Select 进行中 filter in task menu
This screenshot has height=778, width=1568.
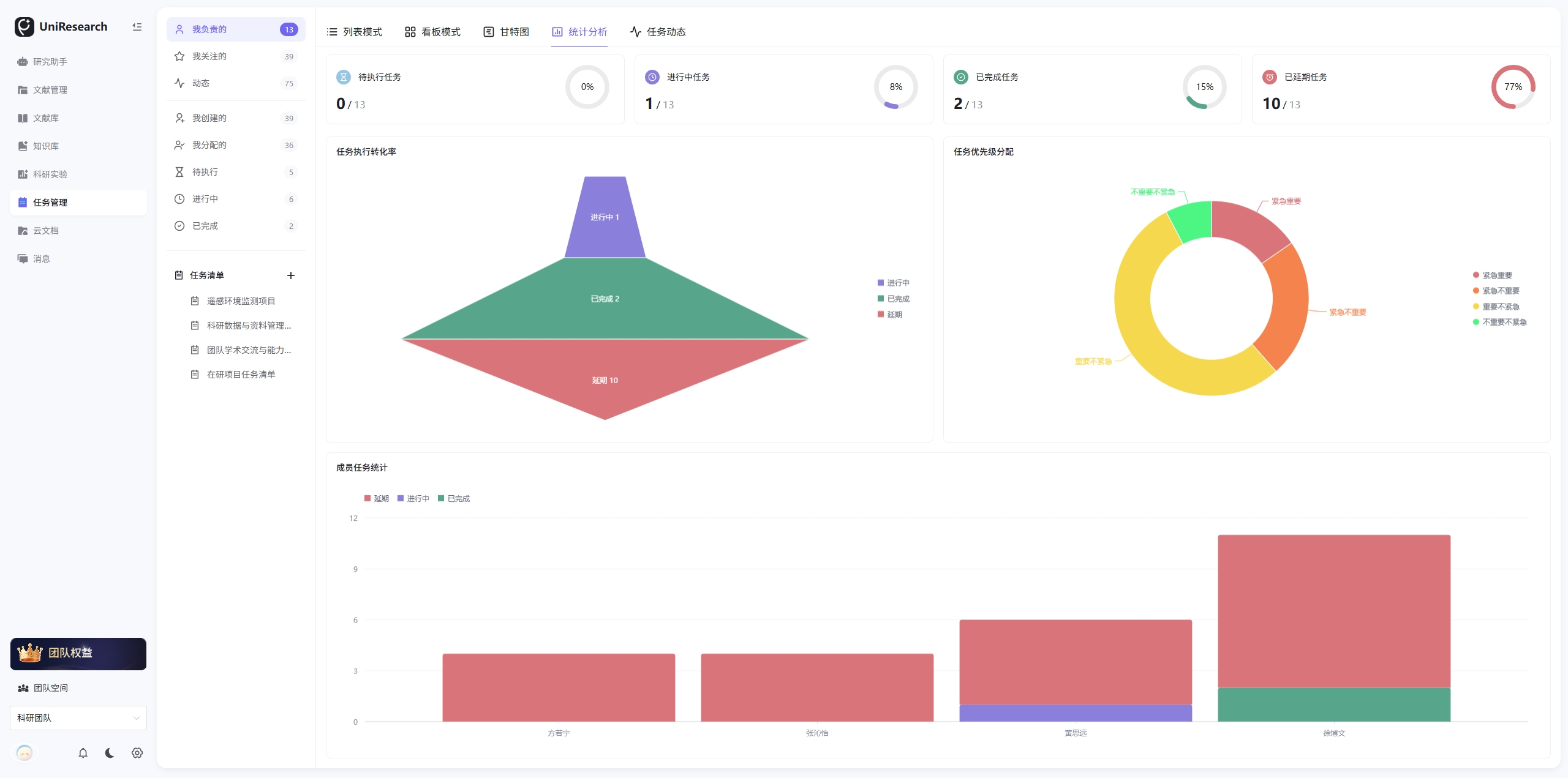[236, 199]
